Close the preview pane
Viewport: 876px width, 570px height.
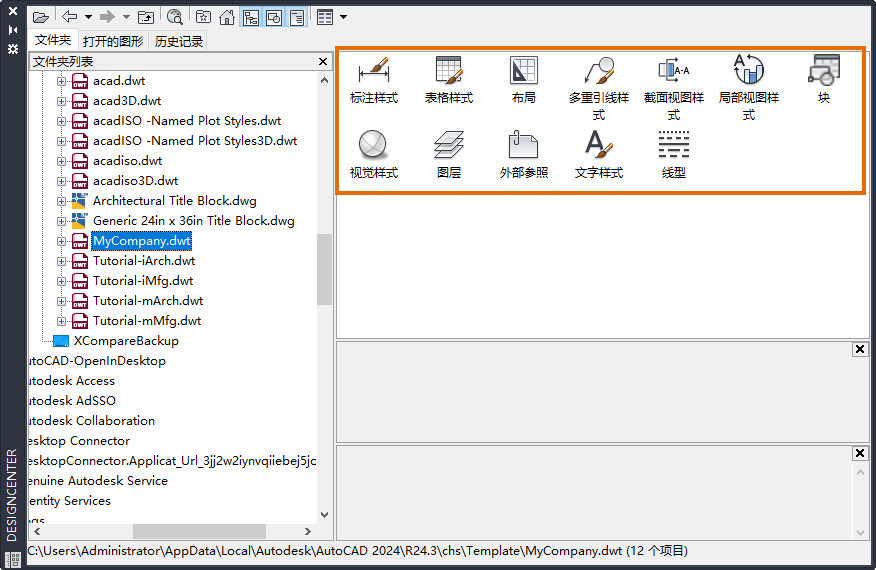860,349
